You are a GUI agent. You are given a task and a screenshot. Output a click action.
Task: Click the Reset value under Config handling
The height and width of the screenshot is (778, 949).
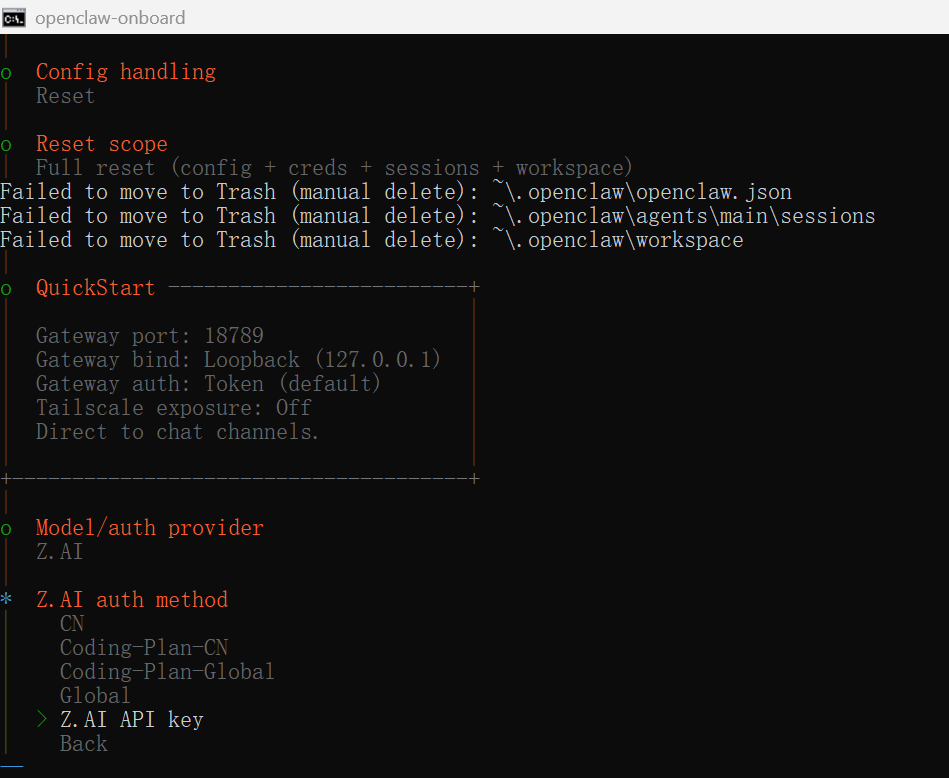65,96
